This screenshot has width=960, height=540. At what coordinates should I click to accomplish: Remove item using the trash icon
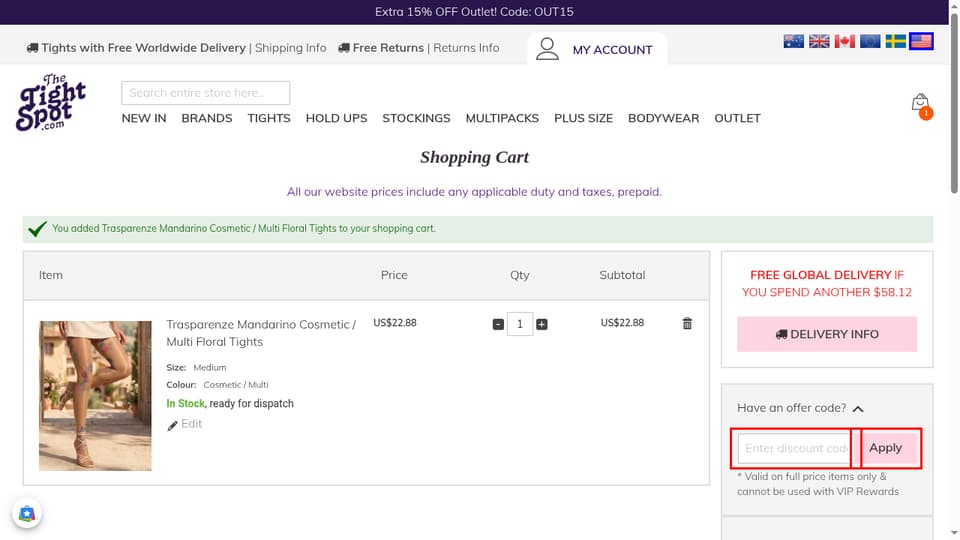[x=687, y=323]
